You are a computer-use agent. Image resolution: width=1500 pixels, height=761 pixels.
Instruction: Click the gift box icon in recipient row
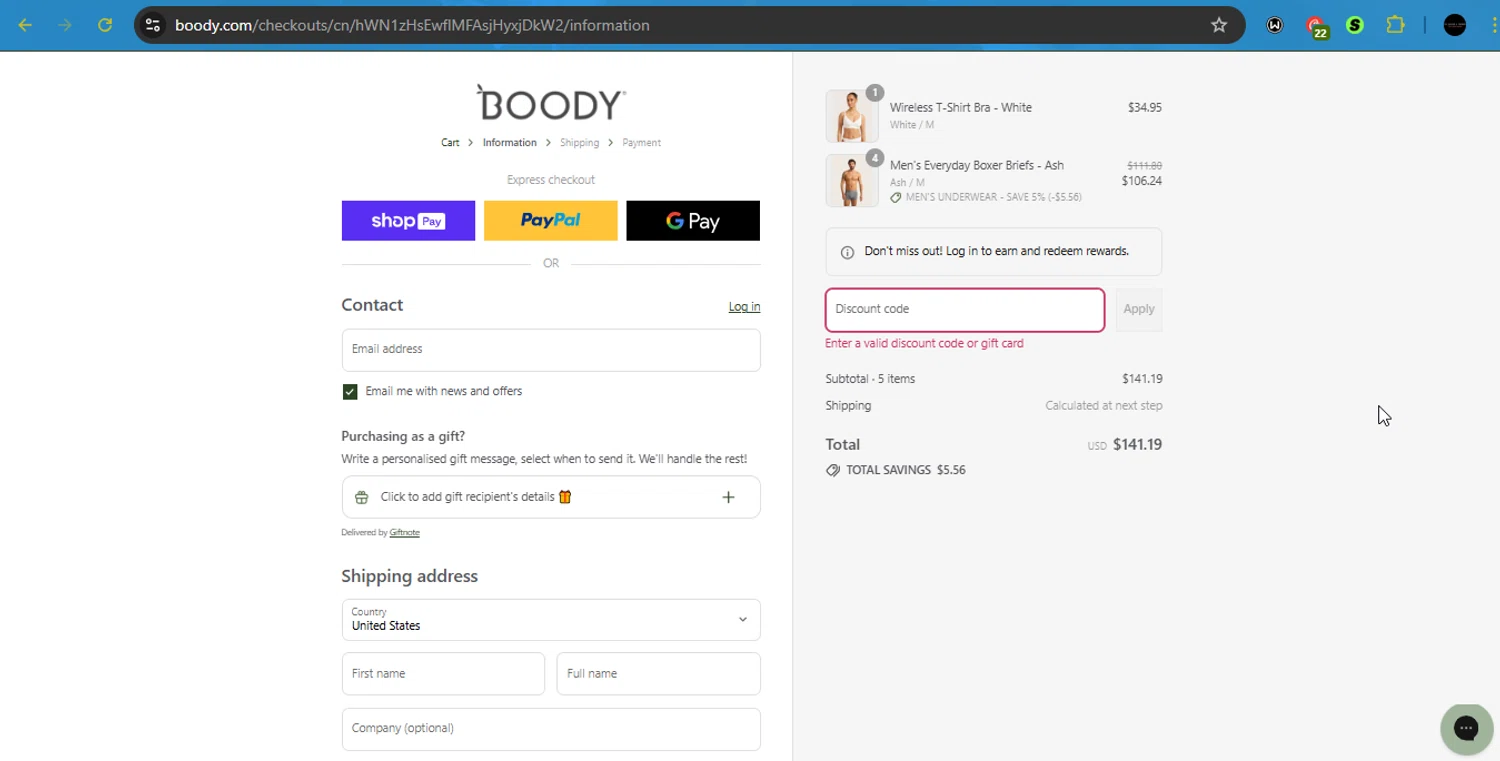point(362,497)
